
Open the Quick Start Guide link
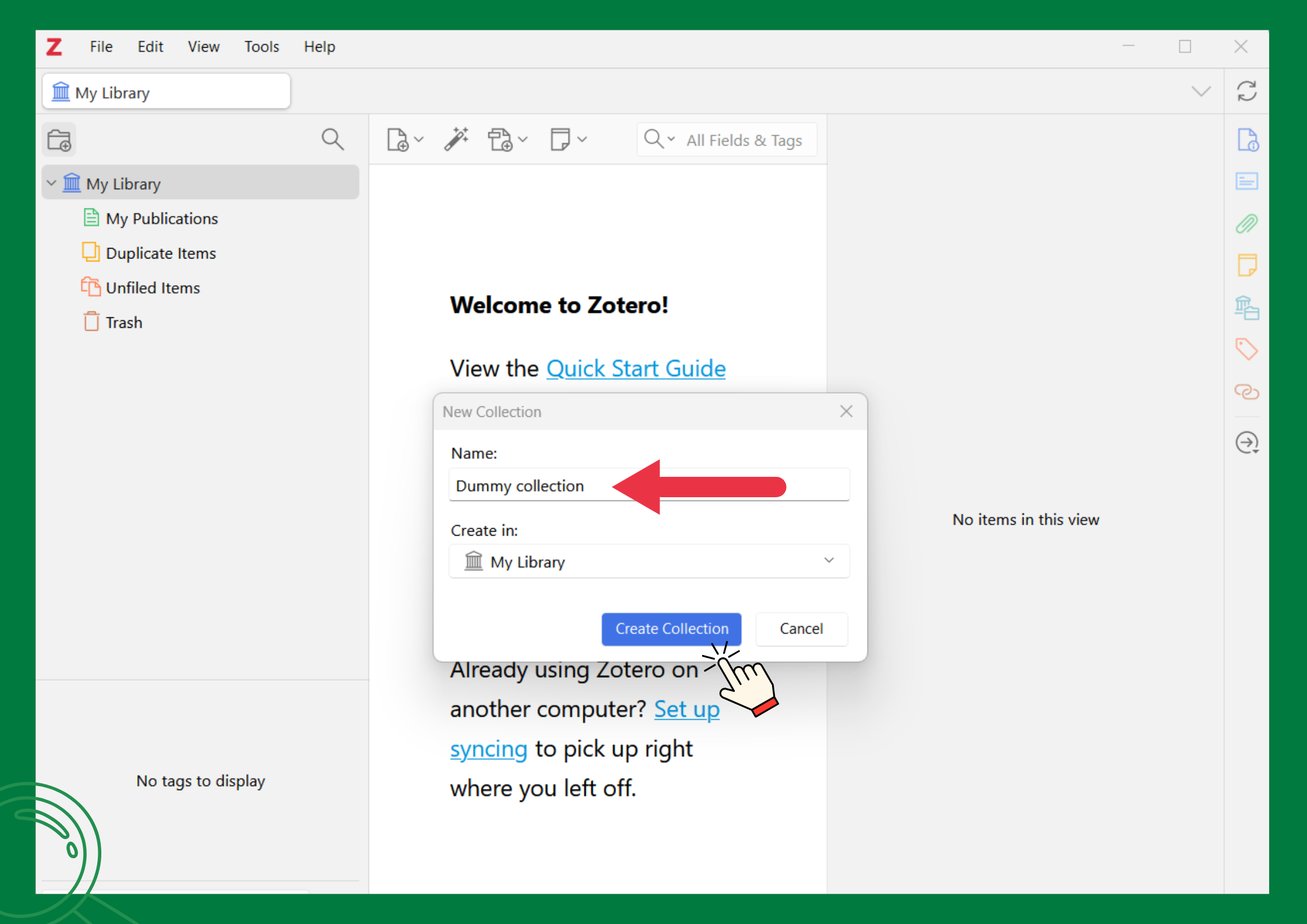[x=636, y=369]
